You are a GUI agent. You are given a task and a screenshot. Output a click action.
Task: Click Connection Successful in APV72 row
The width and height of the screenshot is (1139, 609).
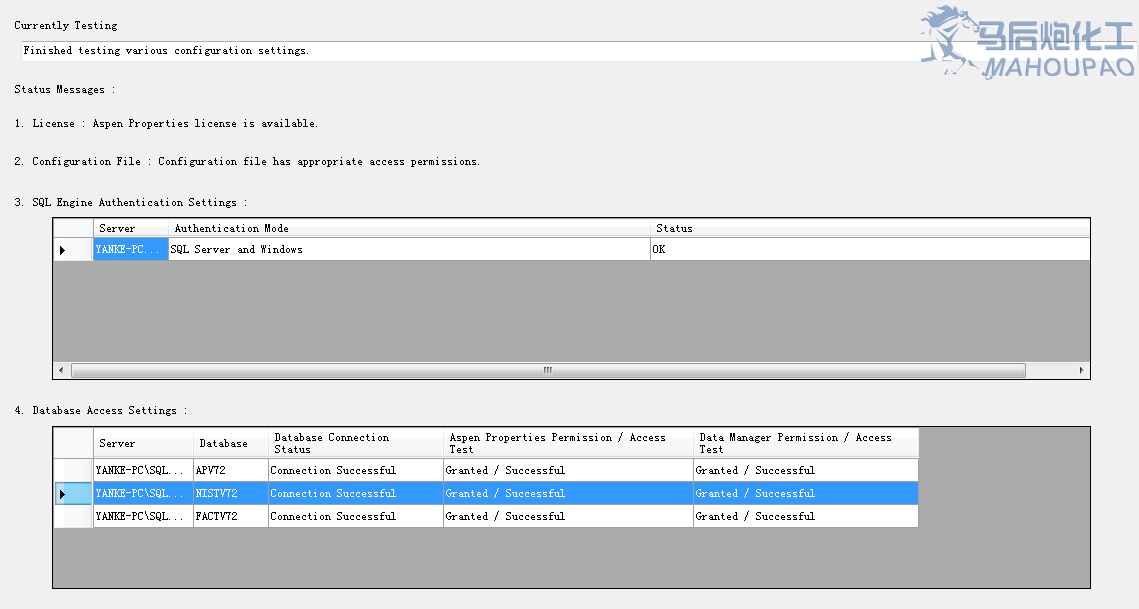(355, 470)
